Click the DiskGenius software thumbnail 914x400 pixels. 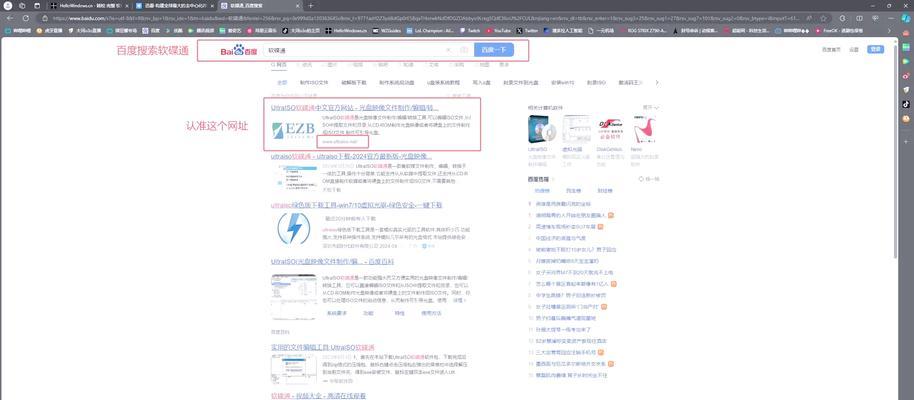coord(610,129)
